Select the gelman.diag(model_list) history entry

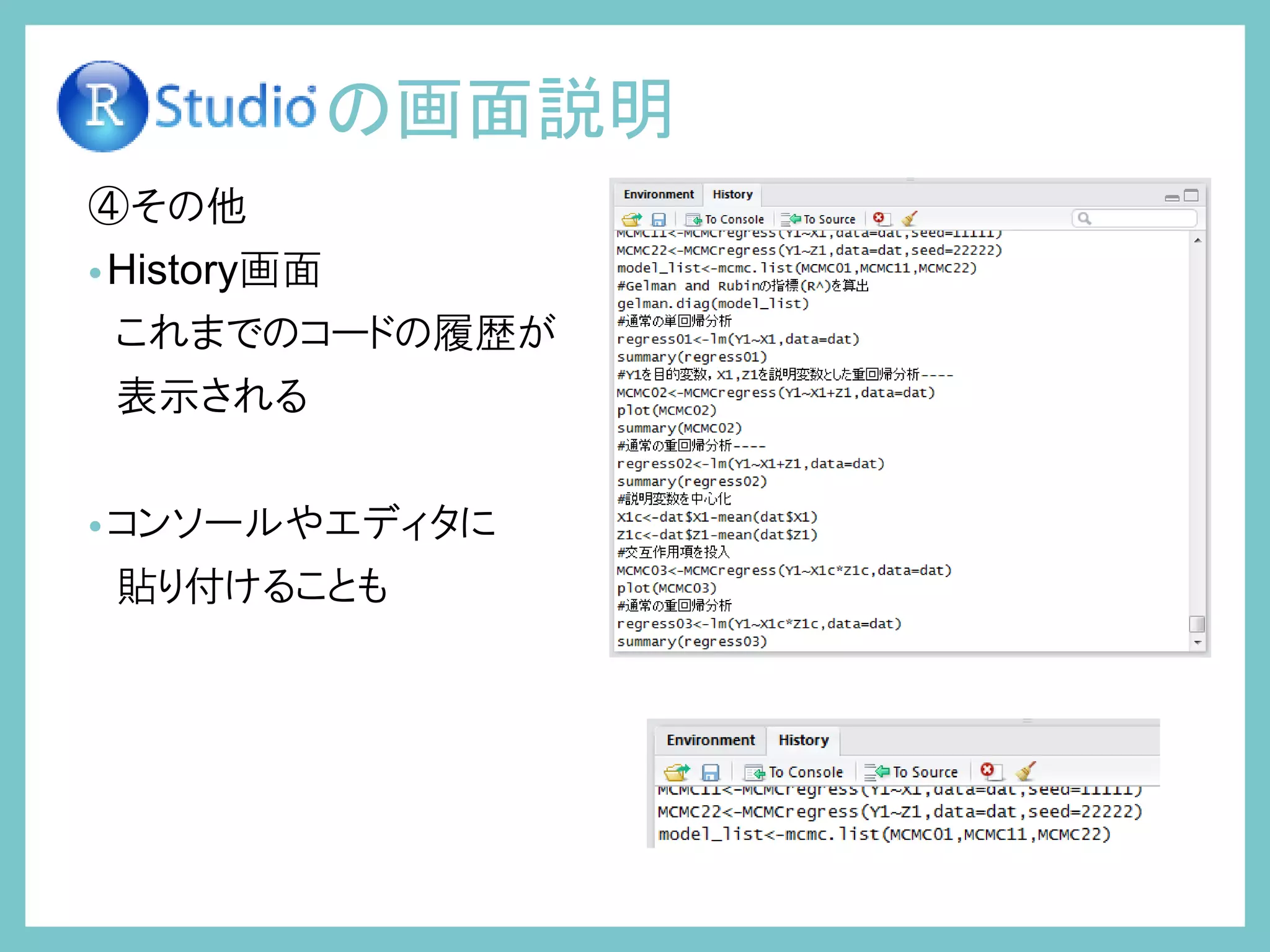(713, 304)
